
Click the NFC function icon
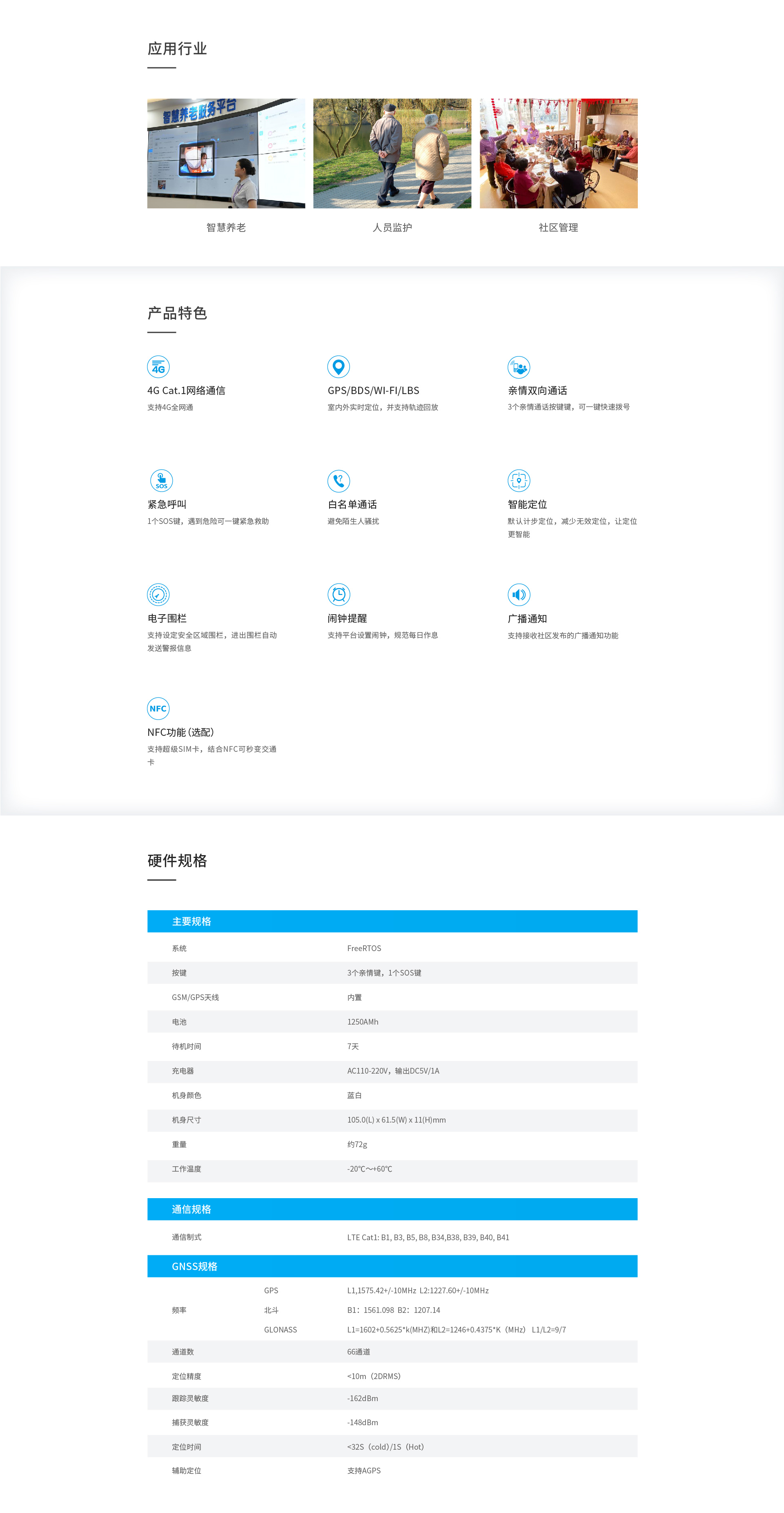pyautogui.click(x=158, y=709)
